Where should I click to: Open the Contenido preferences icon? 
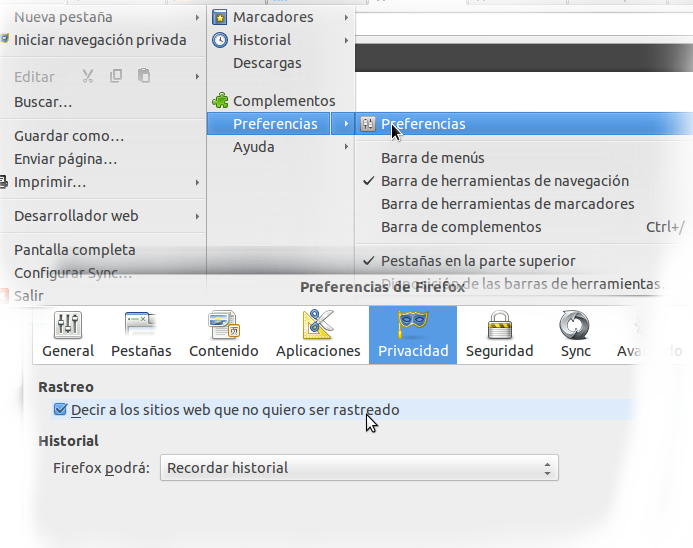[224, 325]
